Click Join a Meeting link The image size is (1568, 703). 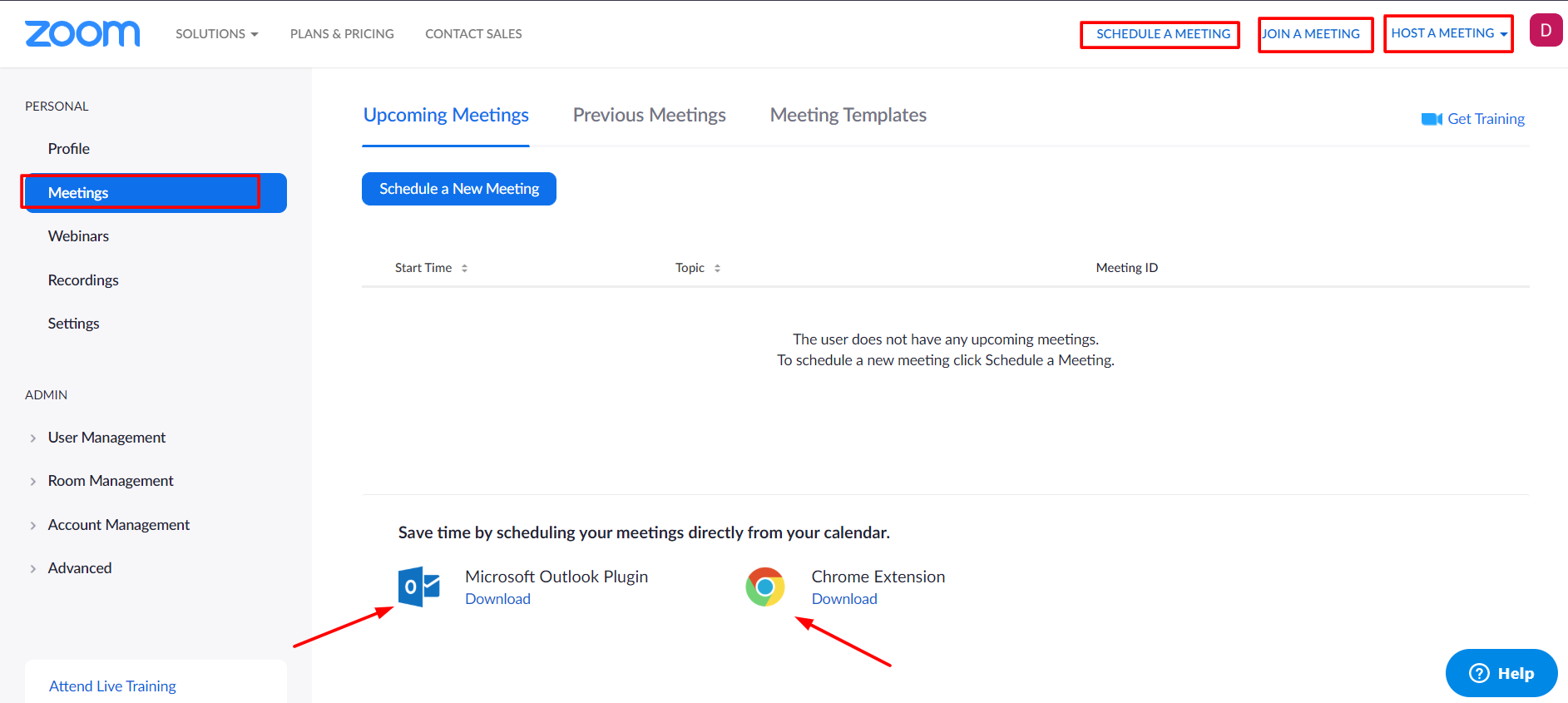(1311, 34)
